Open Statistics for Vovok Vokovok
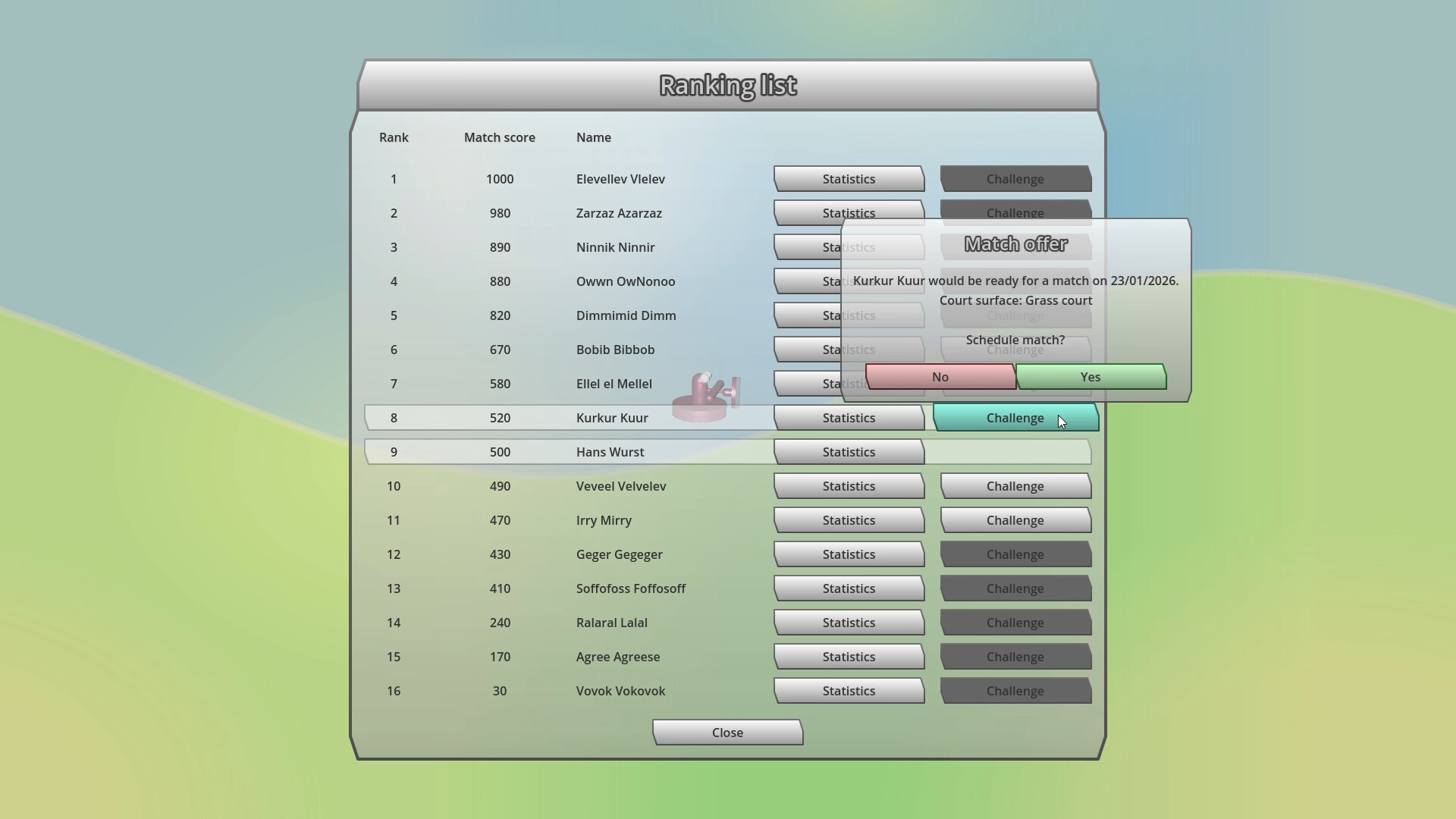 (x=848, y=691)
